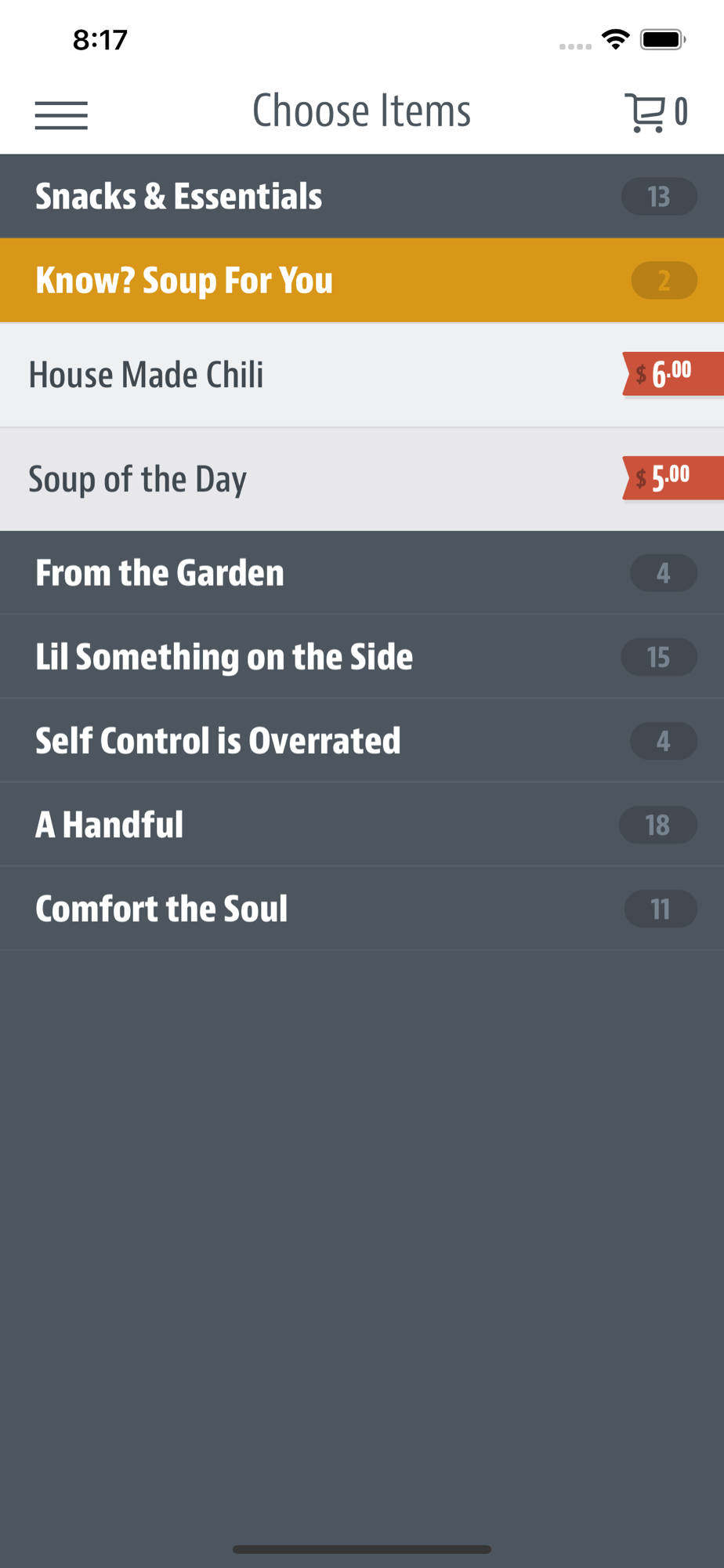Expand A Handful category
This screenshot has width=724, height=1568.
pyautogui.click(x=362, y=825)
